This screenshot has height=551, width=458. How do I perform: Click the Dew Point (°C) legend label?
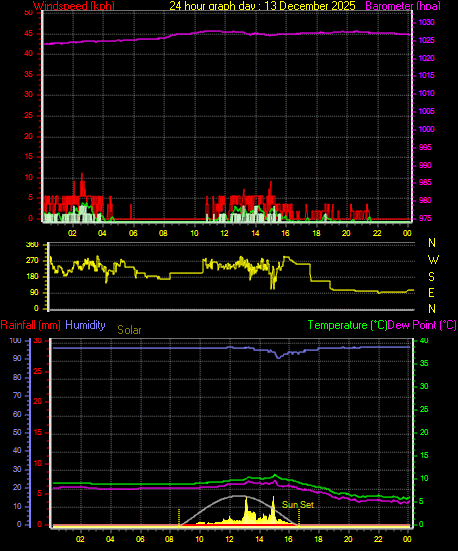[x=422, y=325]
